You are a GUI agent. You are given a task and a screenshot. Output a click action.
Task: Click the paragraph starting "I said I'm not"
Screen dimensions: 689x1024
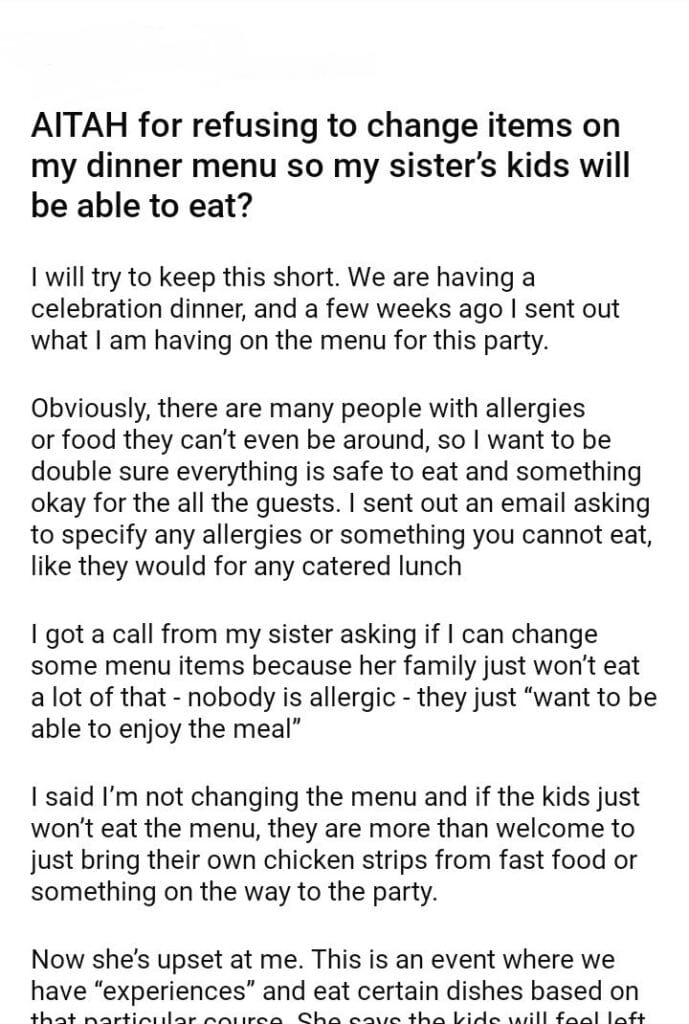pos(333,844)
